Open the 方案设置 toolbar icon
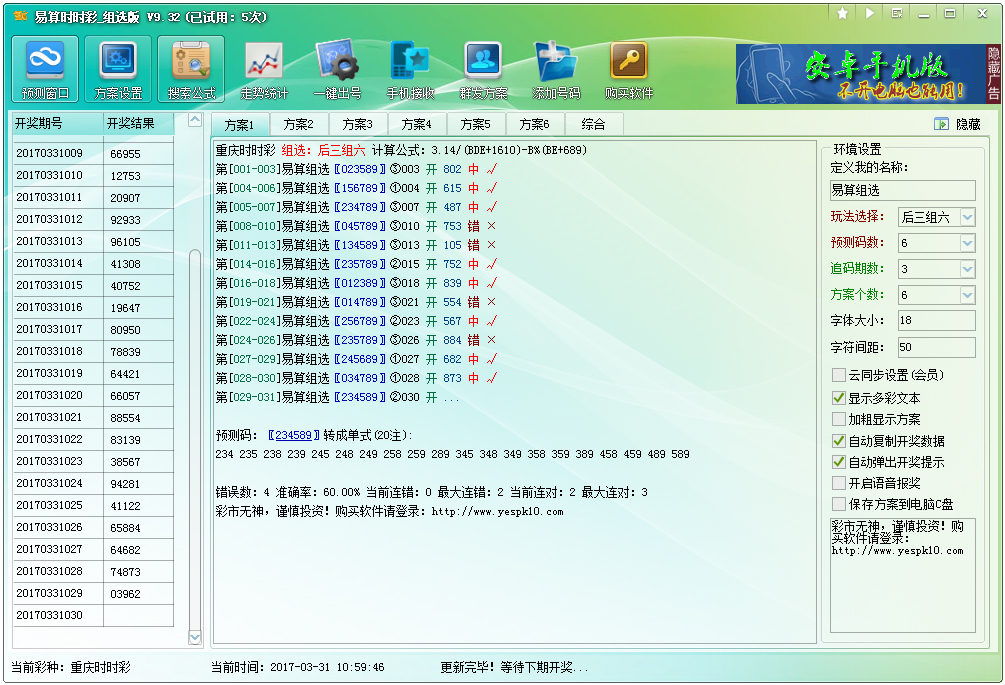Screen dimensions: 1005x685 [118, 69]
